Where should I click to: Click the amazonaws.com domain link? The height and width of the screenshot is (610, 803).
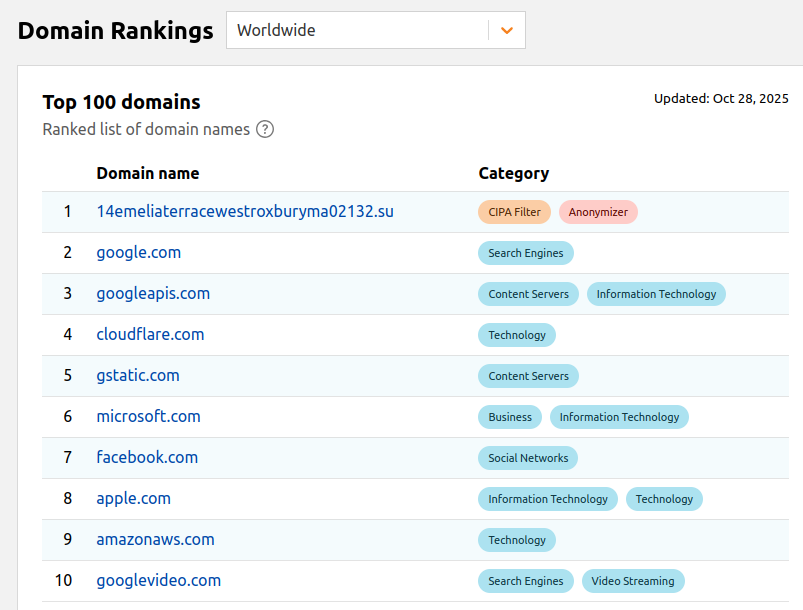click(155, 539)
